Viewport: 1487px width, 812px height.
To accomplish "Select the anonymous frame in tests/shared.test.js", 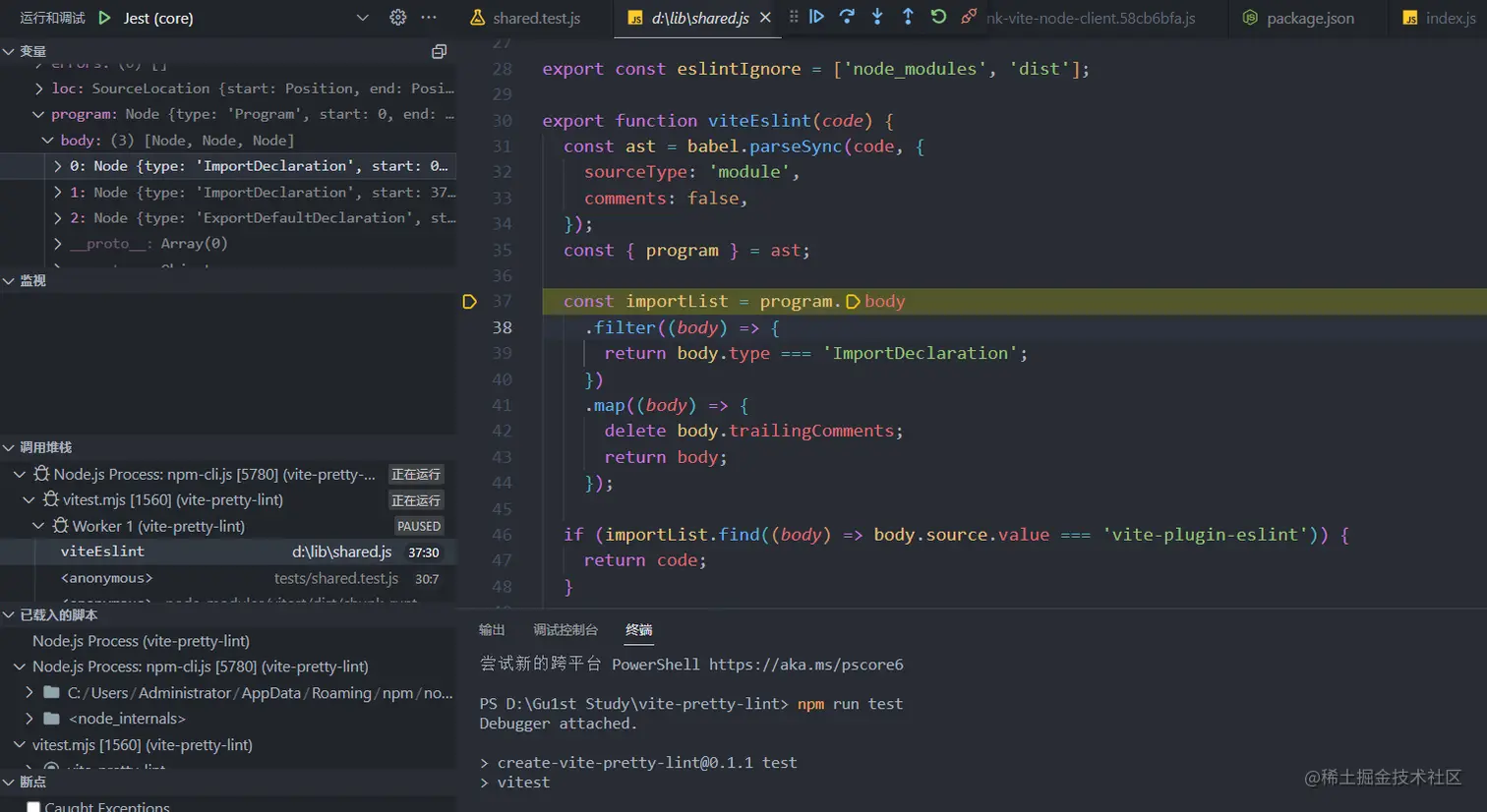I will tap(228, 578).
